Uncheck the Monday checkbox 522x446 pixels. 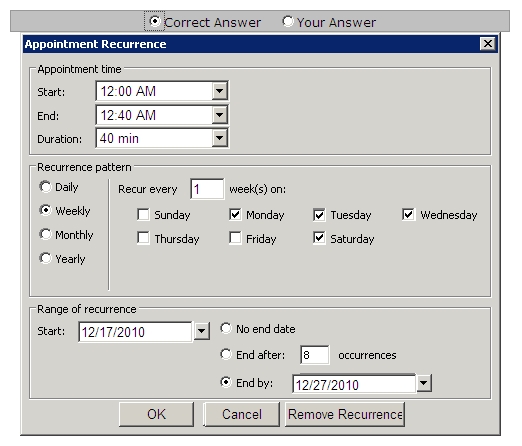point(235,214)
